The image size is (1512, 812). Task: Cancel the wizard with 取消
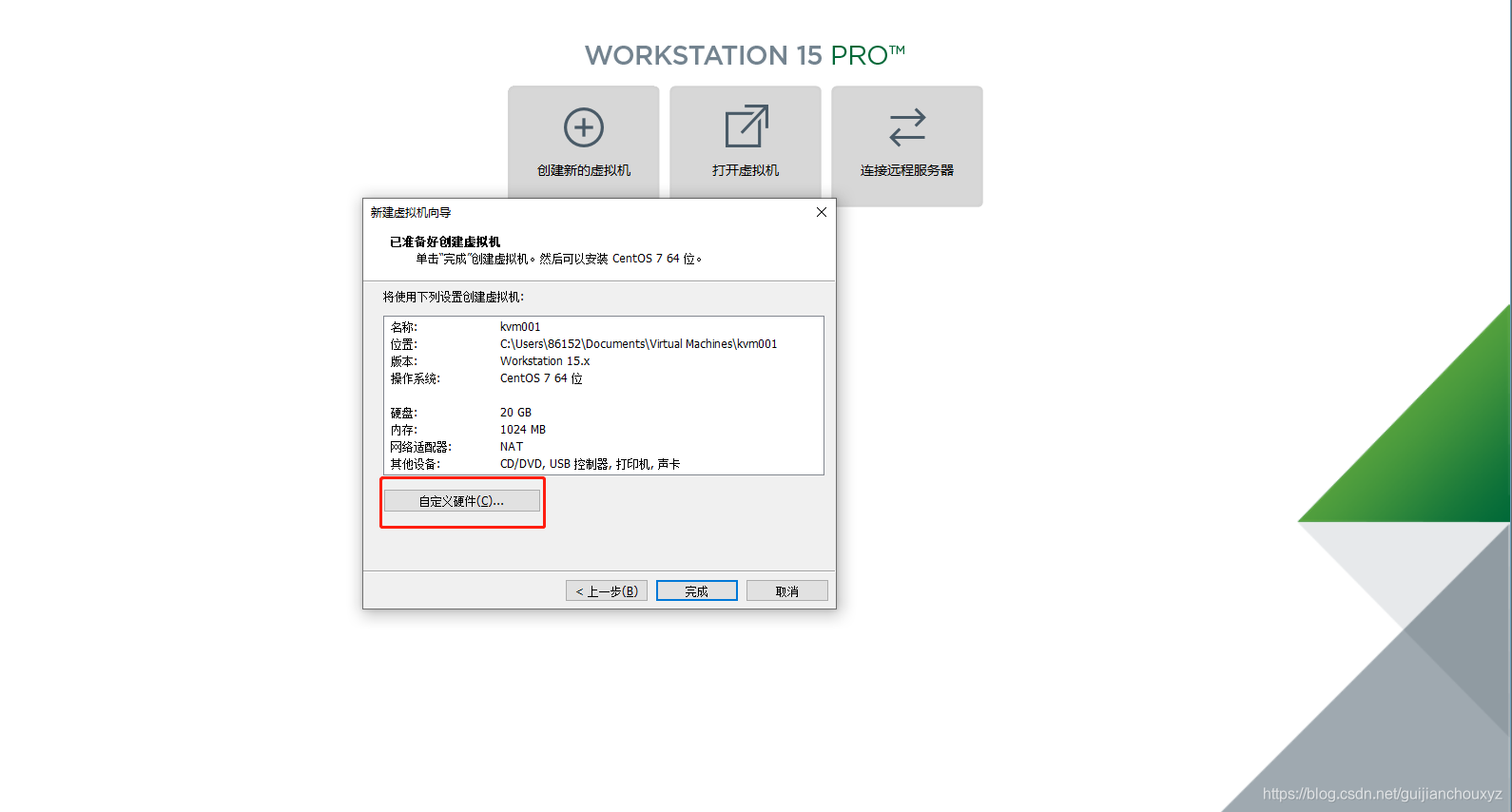coord(787,590)
